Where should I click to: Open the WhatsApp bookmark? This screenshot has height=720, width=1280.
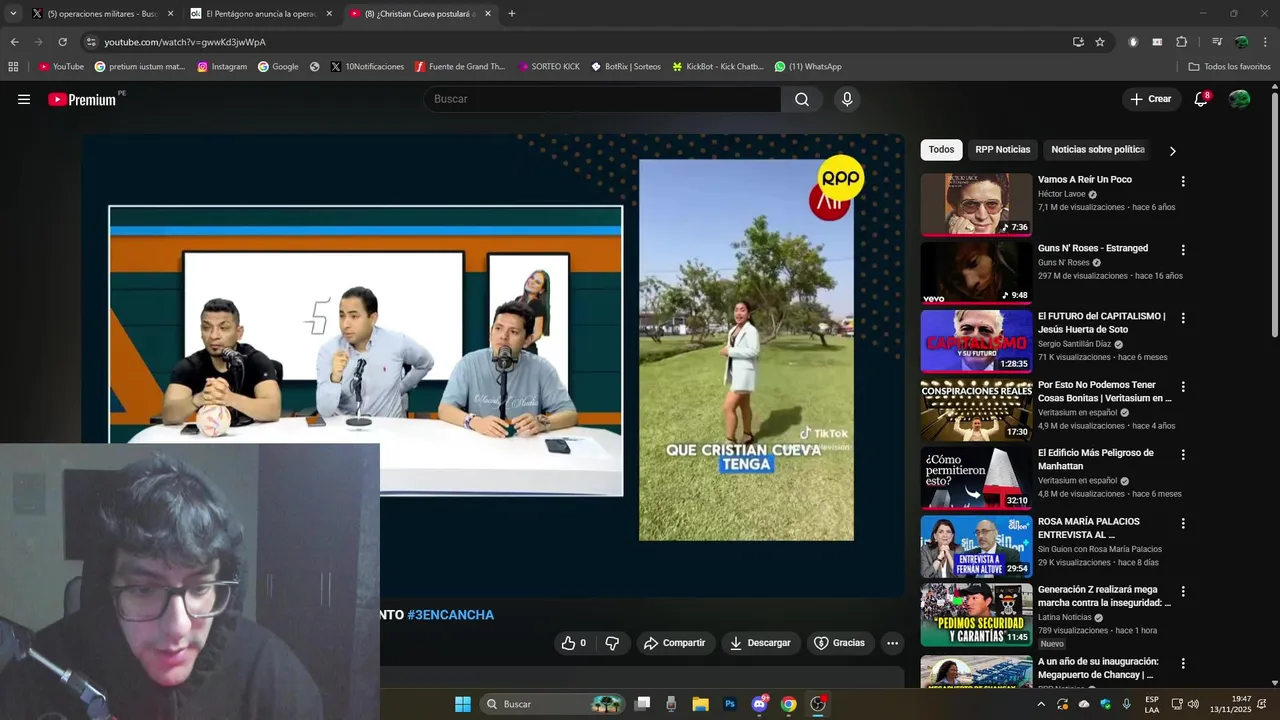pyautogui.click(x=807, y=67)
